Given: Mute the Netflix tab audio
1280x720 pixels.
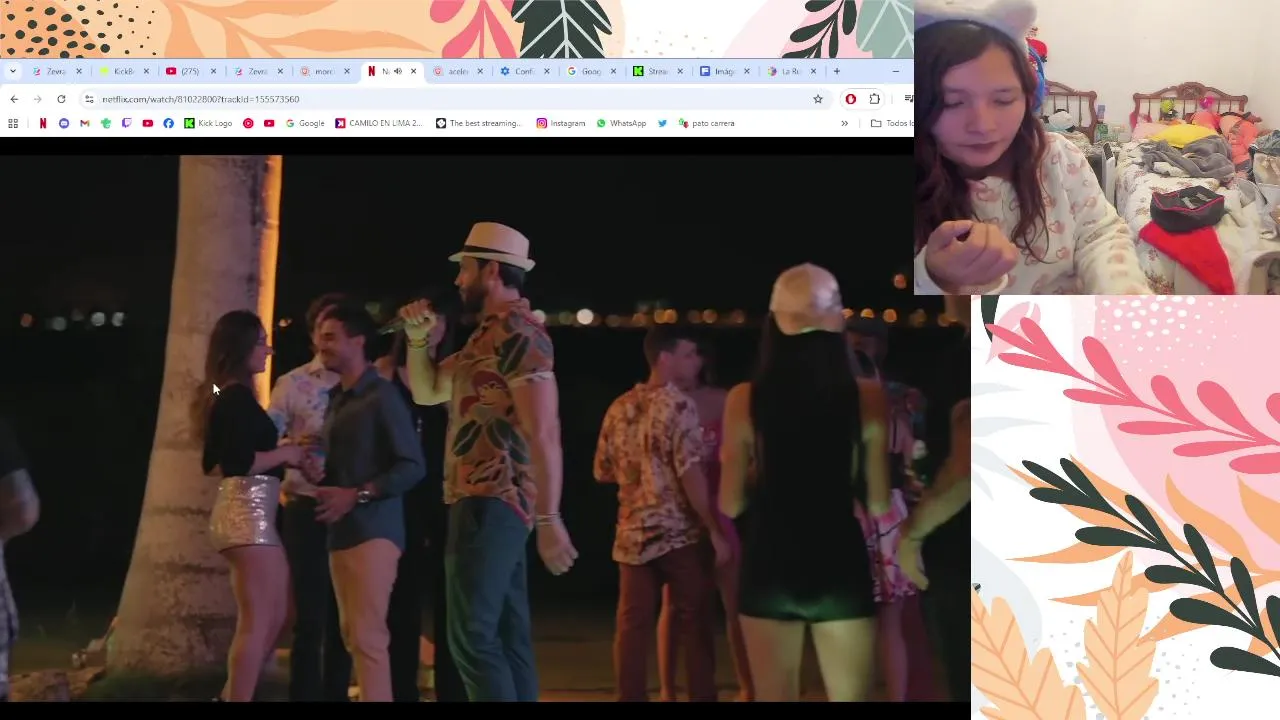Looking at the screenshot, I should [x=398, y=71].
